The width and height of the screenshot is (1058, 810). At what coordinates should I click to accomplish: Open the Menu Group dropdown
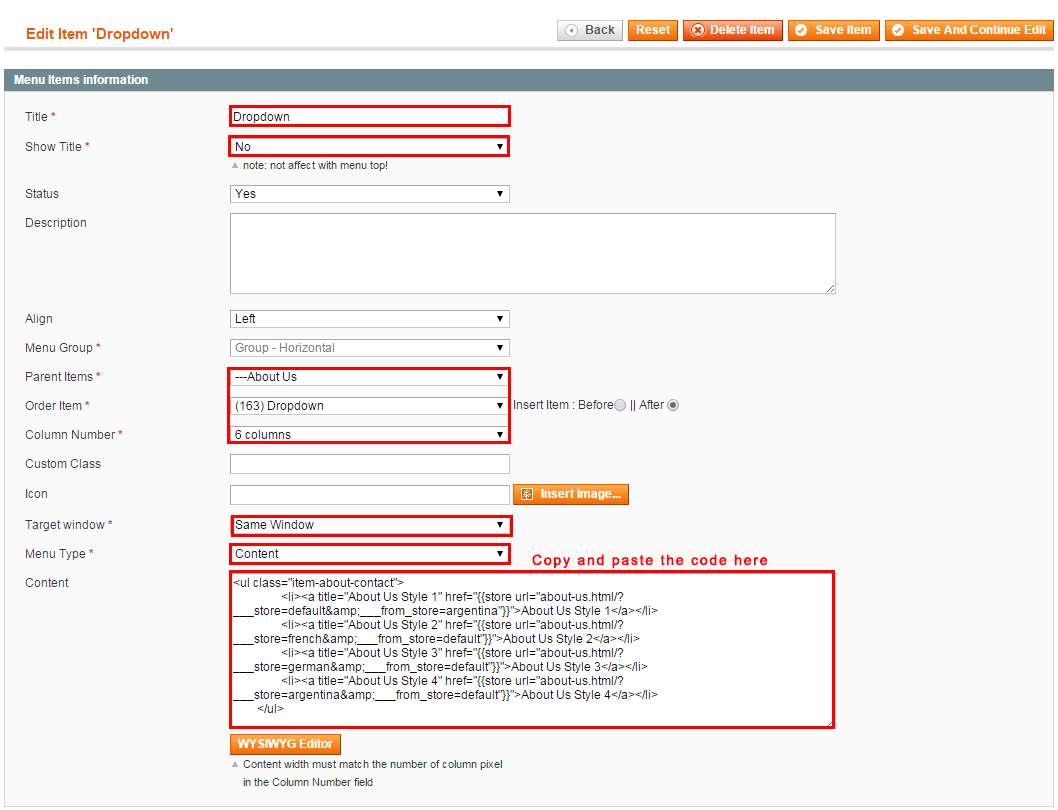(370, 348)
